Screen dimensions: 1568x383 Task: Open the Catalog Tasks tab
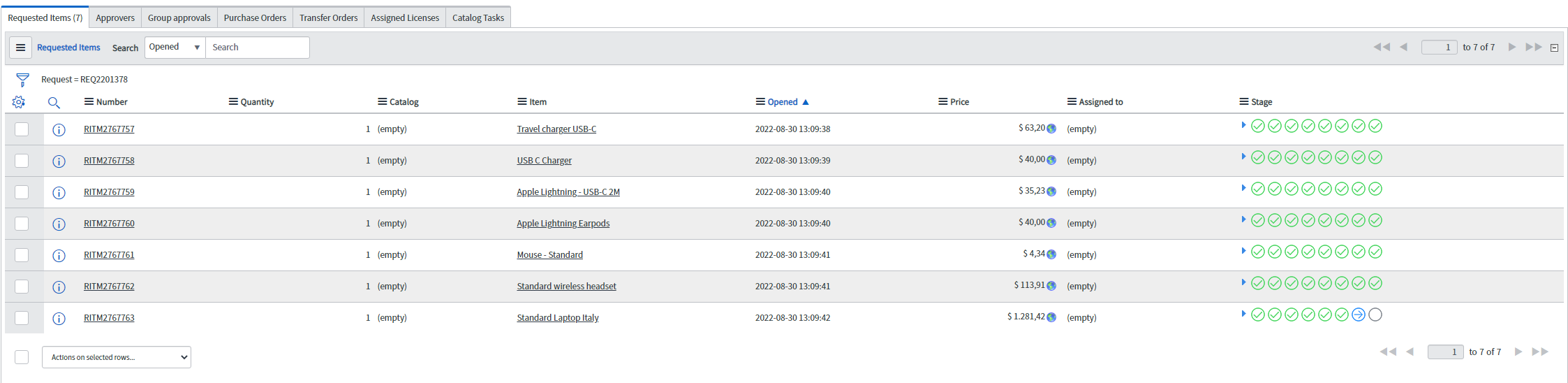pos(478,17)
